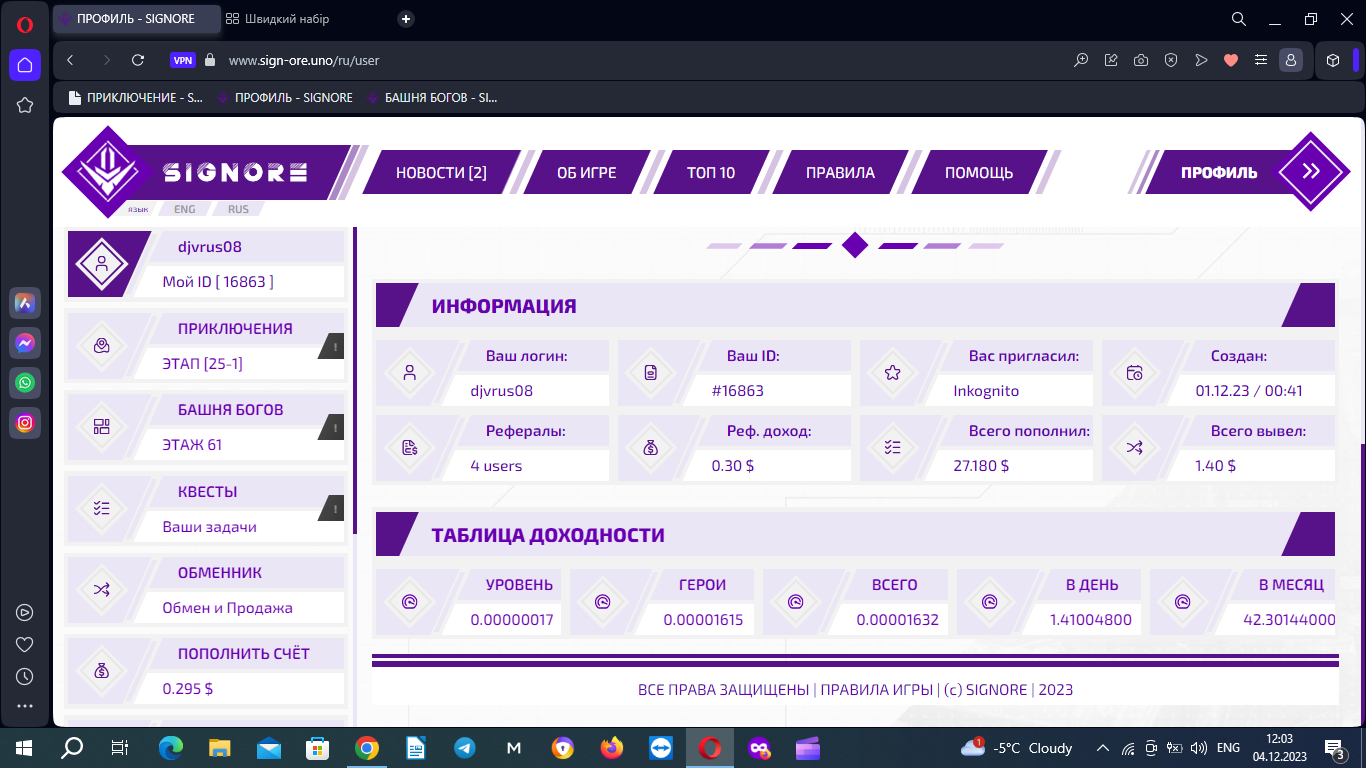Click the double-chevron icon beside ПРОФИЛЬ
The width and height of the screenshot is (1366, 768).
coord(1312,171)
